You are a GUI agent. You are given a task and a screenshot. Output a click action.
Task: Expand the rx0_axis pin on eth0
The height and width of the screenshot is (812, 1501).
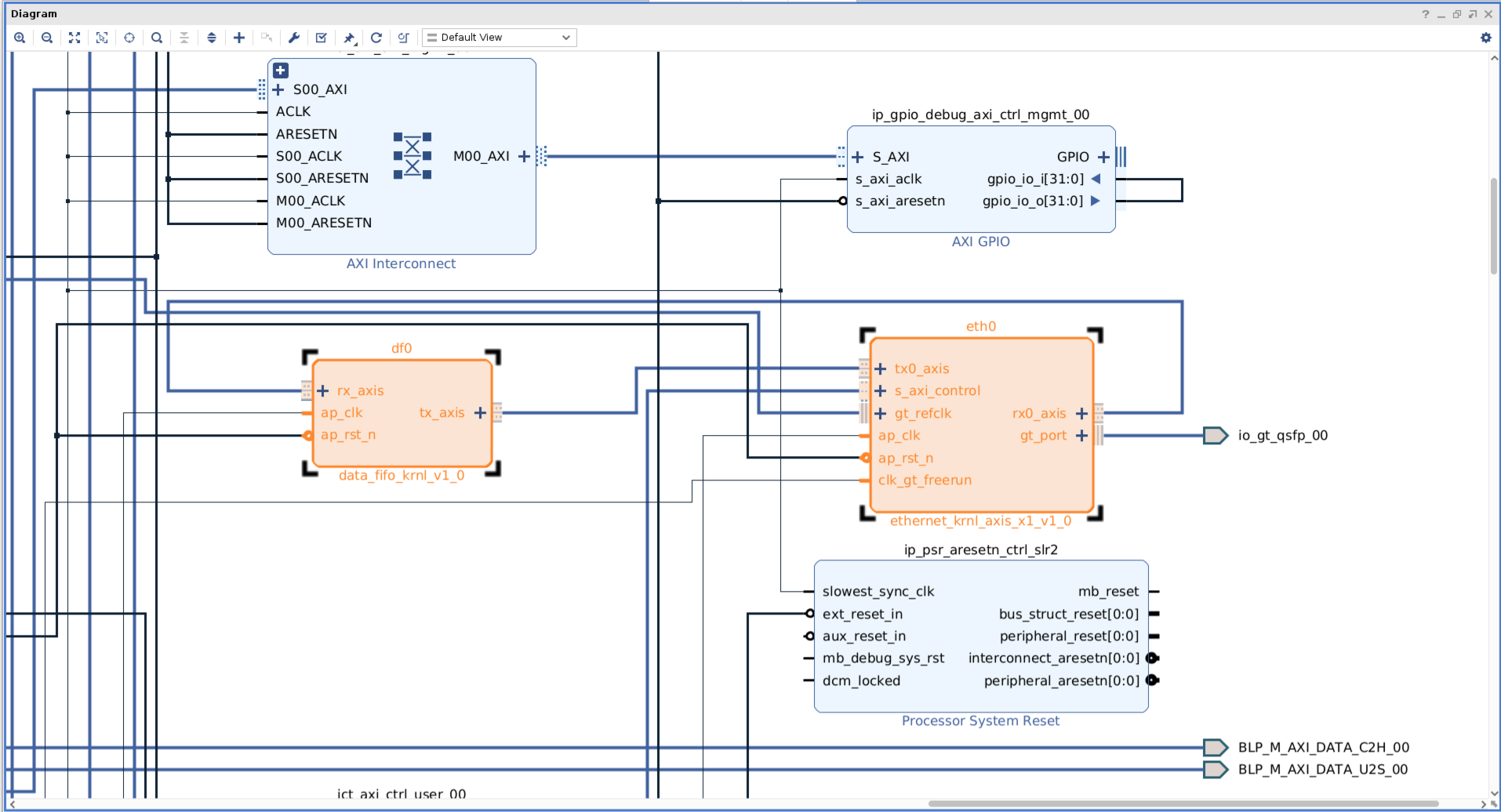(x=1081, y=413)
